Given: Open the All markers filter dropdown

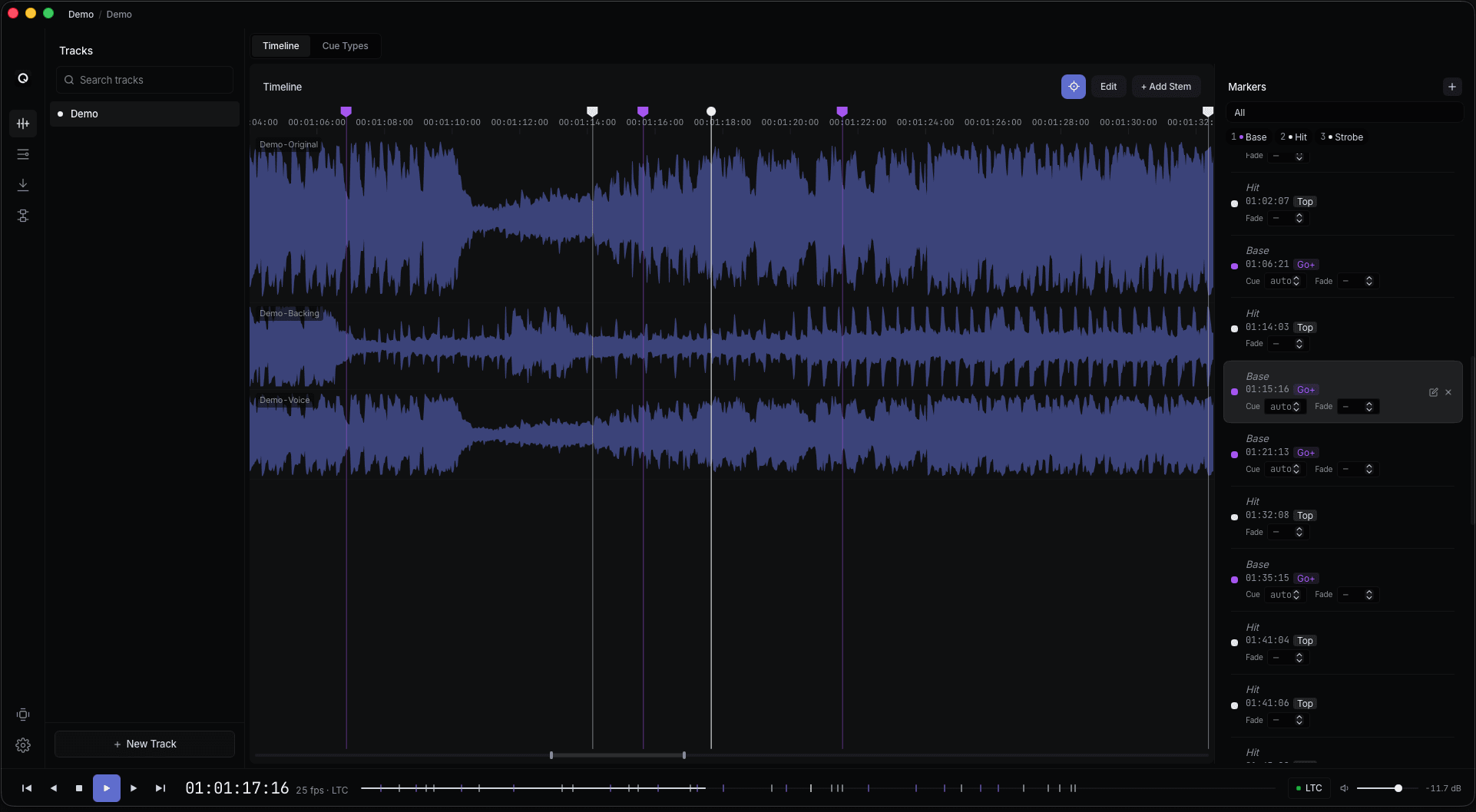Looking at the screenshot, I should tap(1344, 113).
